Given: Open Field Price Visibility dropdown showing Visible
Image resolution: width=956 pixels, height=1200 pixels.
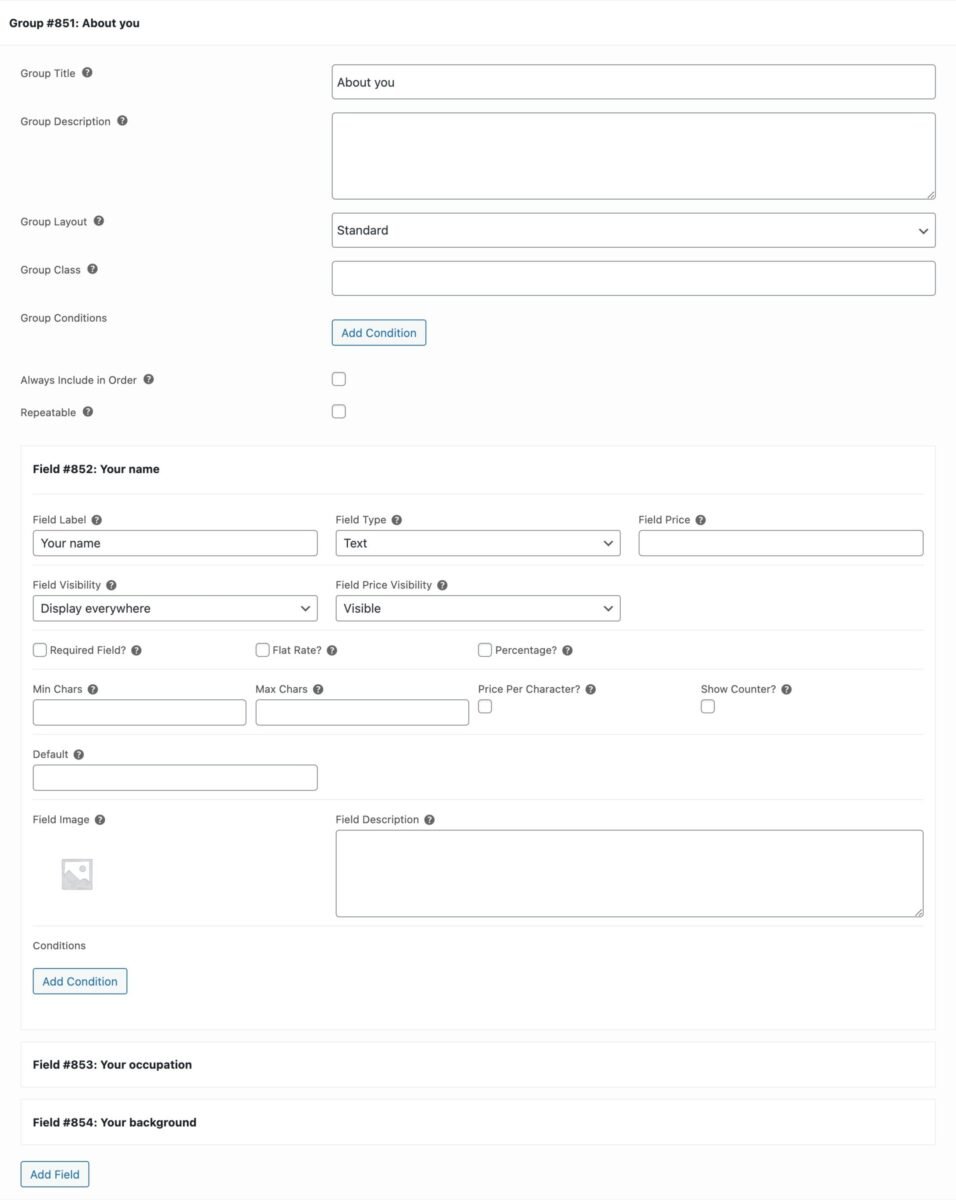Looking at the screenshot, I should pos(478,608).
